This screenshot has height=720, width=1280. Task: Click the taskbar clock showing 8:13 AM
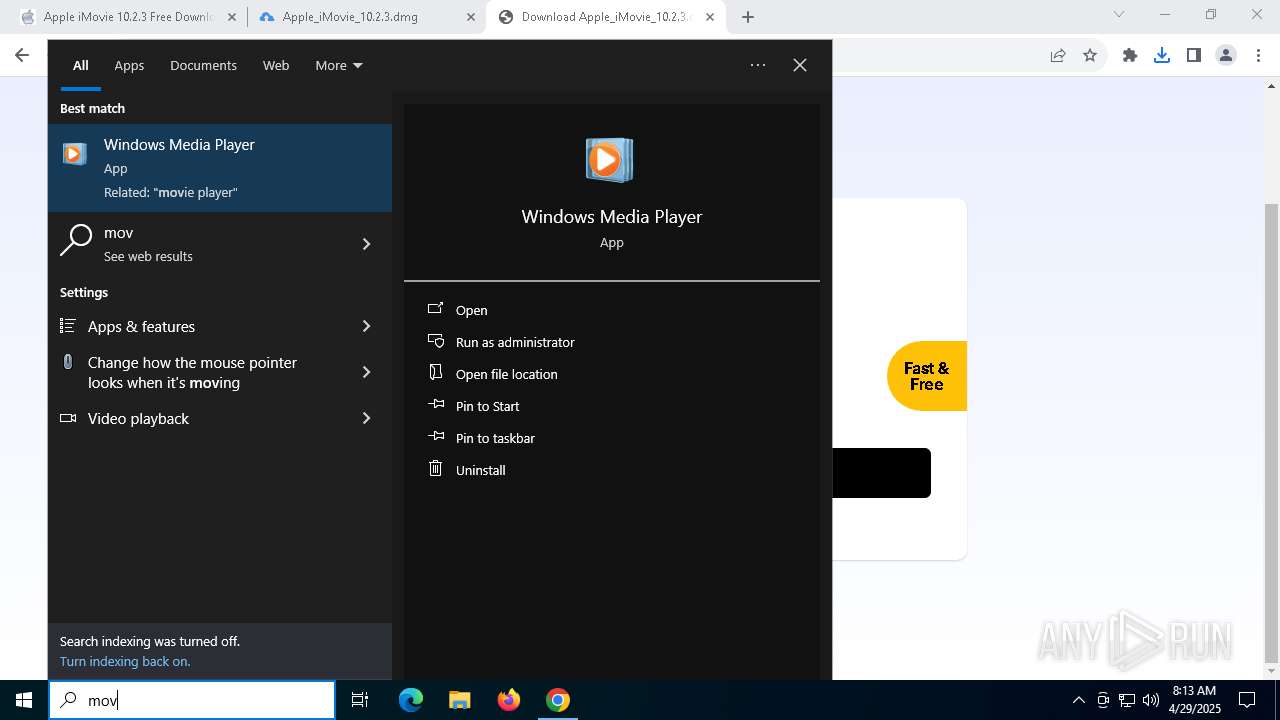tap(1194, 700)
